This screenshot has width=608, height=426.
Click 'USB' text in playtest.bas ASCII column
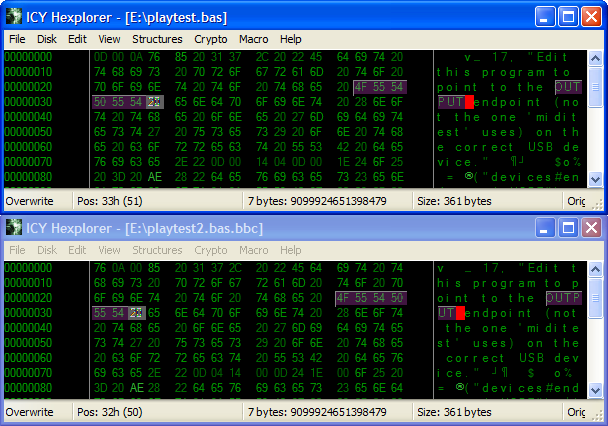click(541, 147)
